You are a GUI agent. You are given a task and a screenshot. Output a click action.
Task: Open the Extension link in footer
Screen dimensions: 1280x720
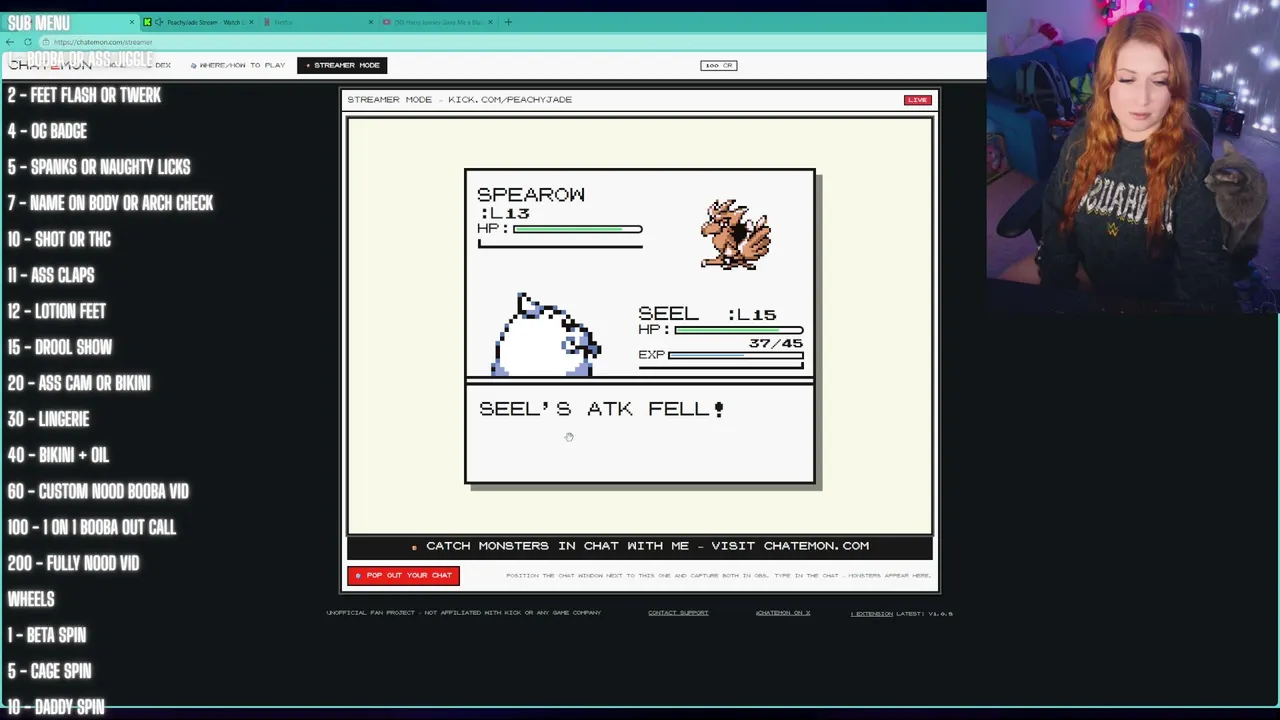[872, 613]
